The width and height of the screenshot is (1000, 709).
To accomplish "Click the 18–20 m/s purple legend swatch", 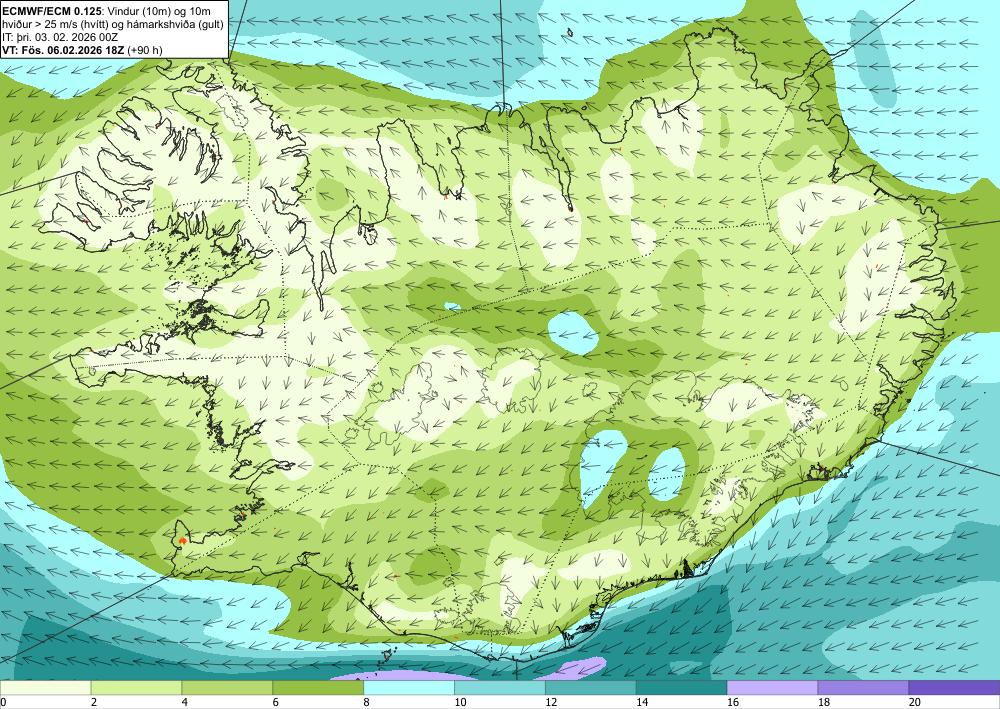I will (864, 688).
